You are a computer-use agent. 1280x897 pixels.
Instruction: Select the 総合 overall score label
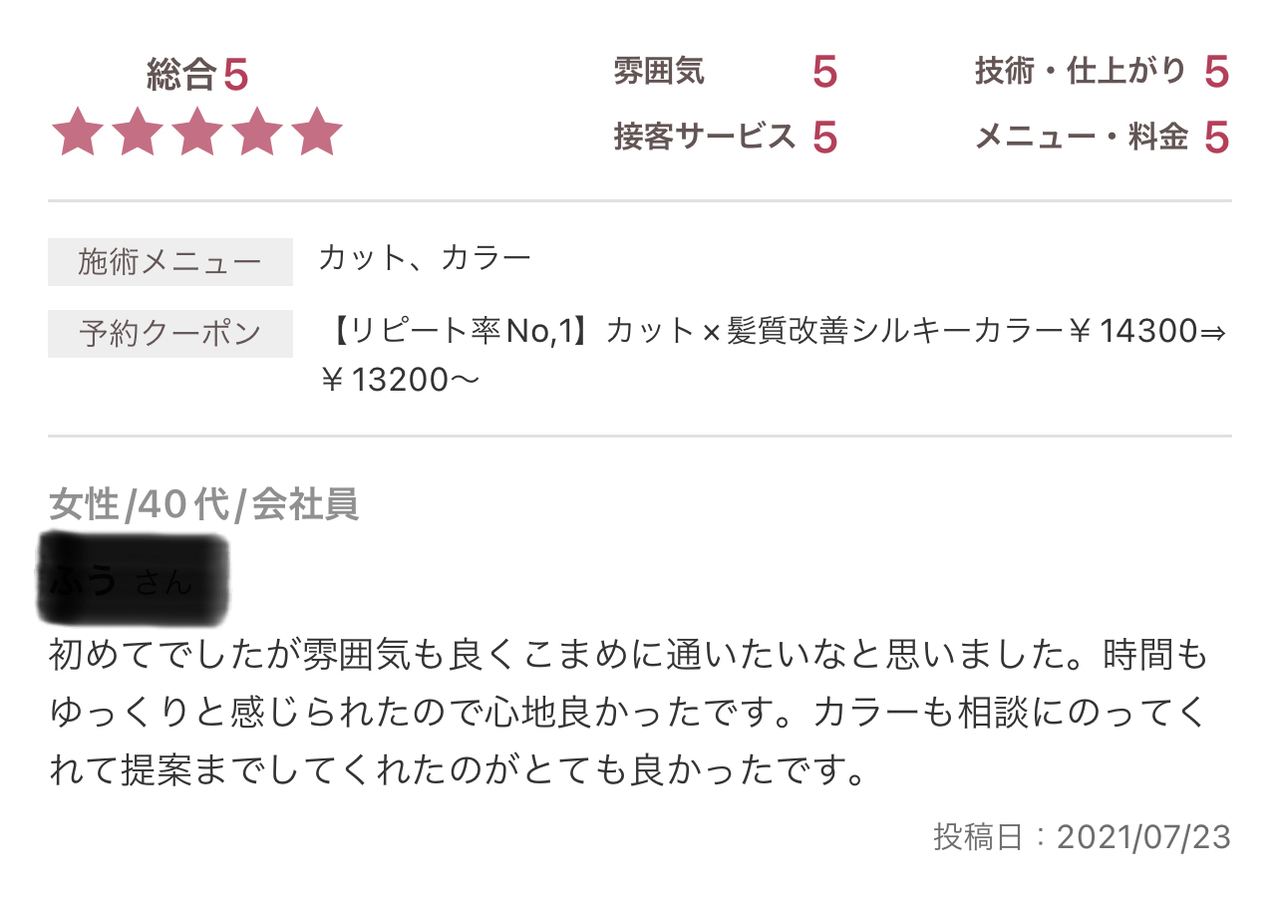pyautogui.click(x=181, y=75)
